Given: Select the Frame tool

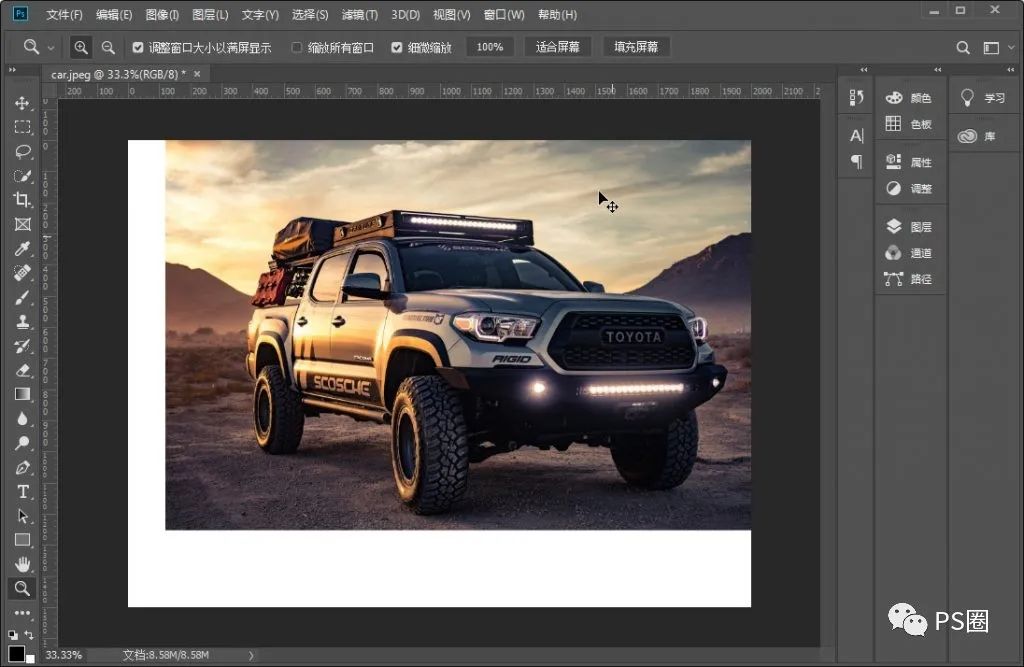Looking at the screenshot, I should coord(22,224).
